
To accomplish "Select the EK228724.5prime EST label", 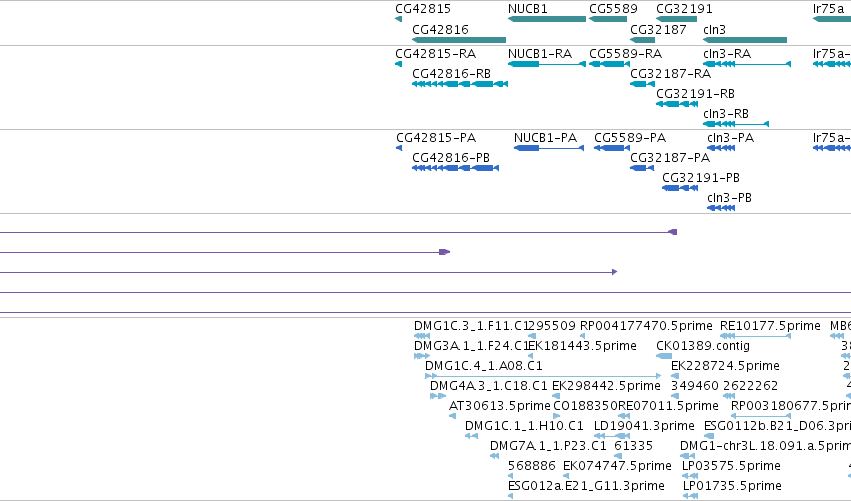I will coord(726,366).
